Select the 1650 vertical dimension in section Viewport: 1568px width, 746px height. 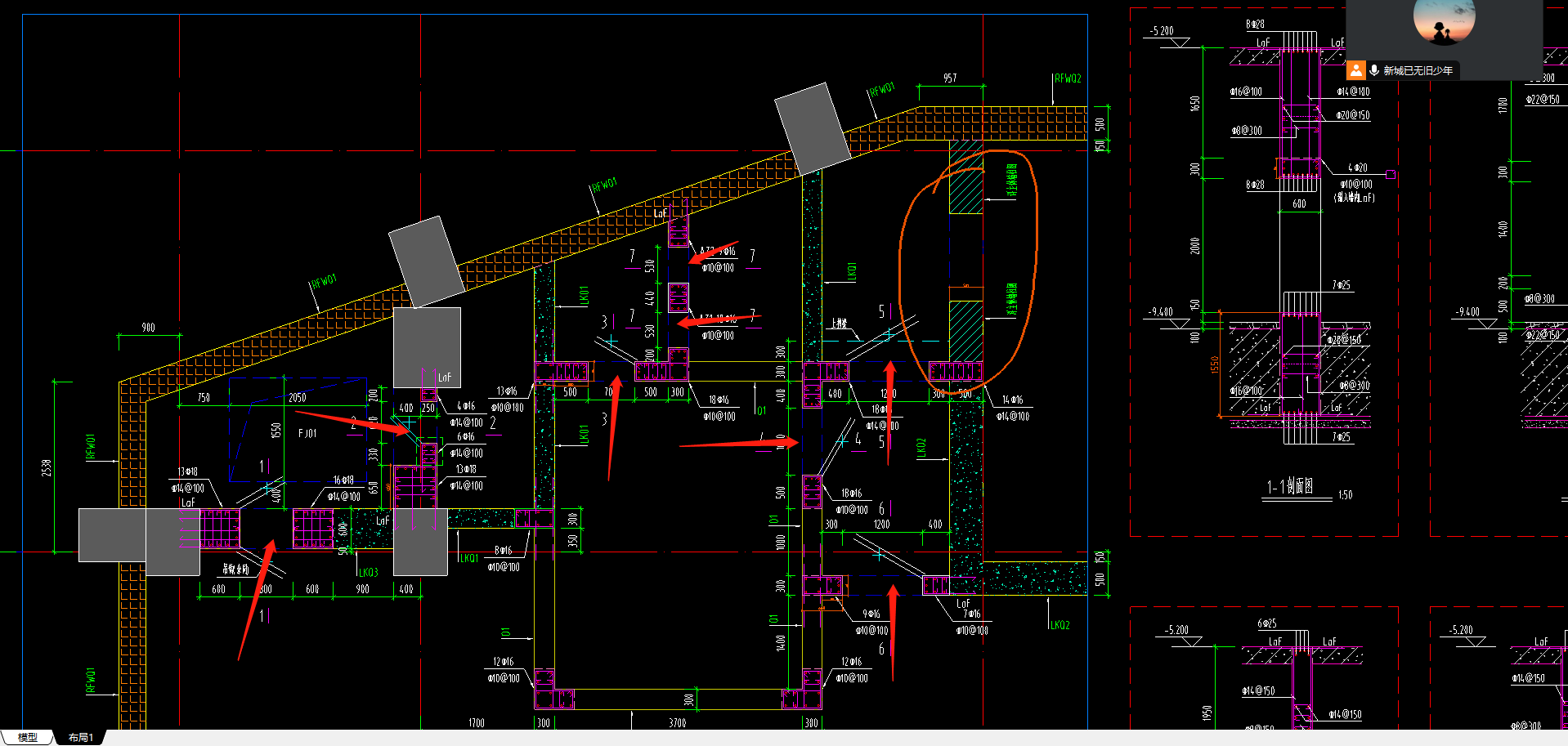[x=1195, y=103]
